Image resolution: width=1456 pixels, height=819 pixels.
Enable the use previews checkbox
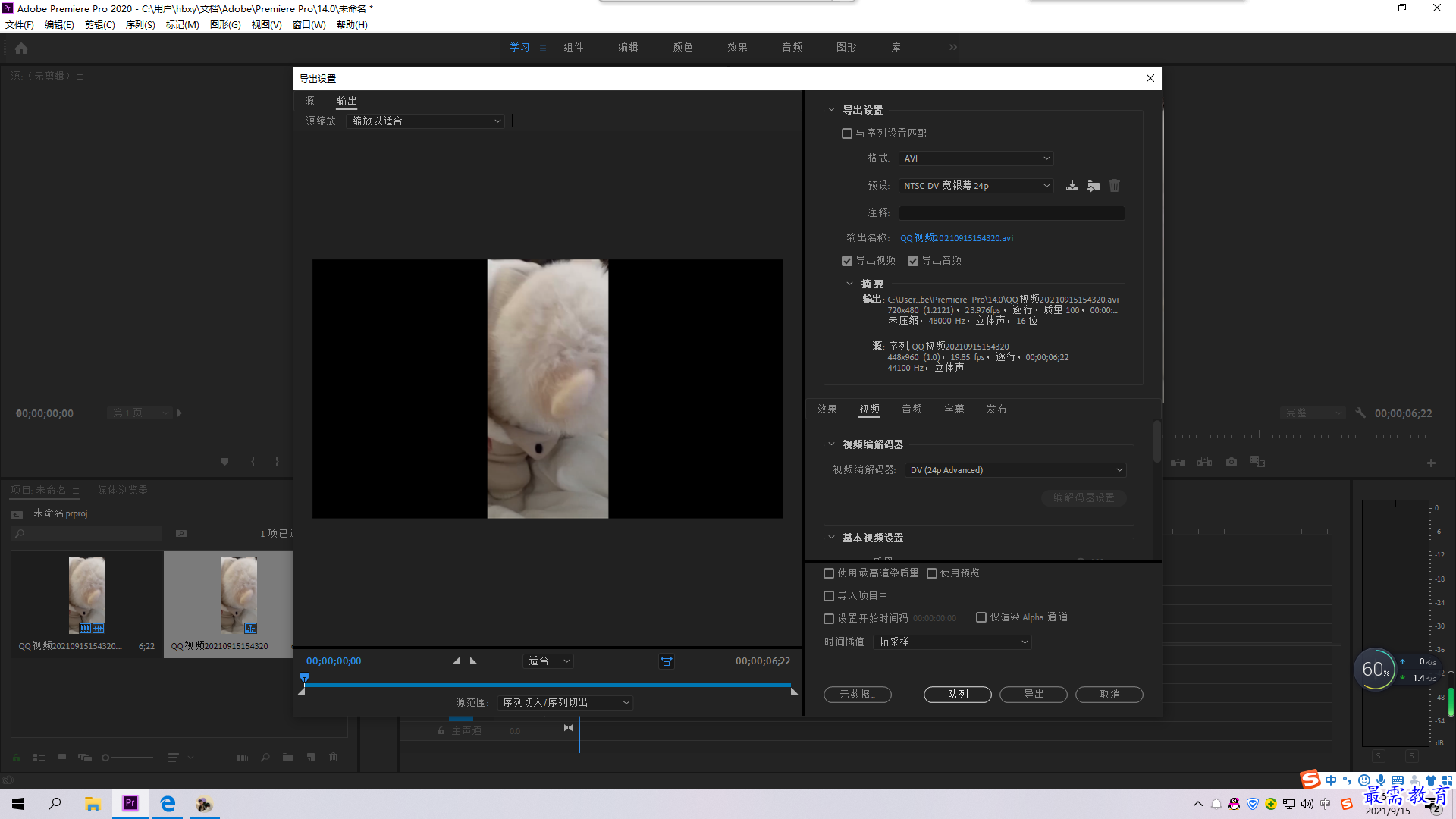(x=932, y=573)
